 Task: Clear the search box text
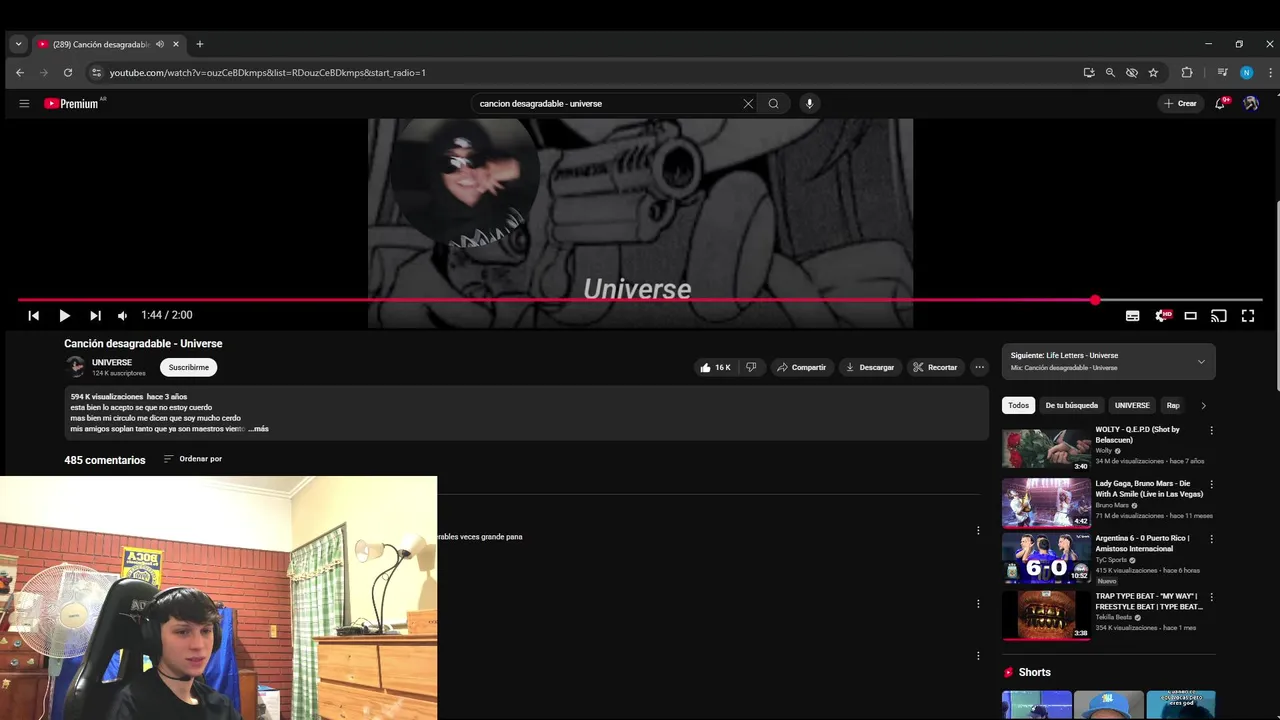click(x=748, y=103)
